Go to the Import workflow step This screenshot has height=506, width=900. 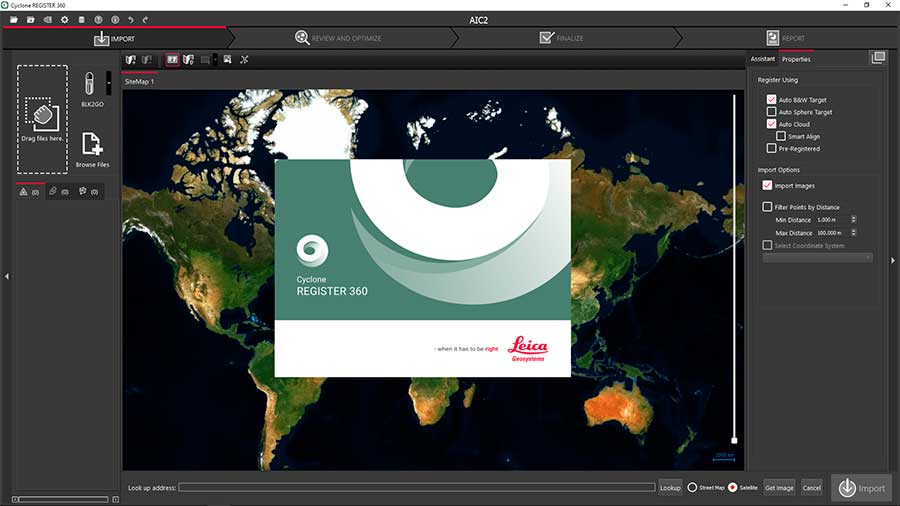click(x=115, y=38)
